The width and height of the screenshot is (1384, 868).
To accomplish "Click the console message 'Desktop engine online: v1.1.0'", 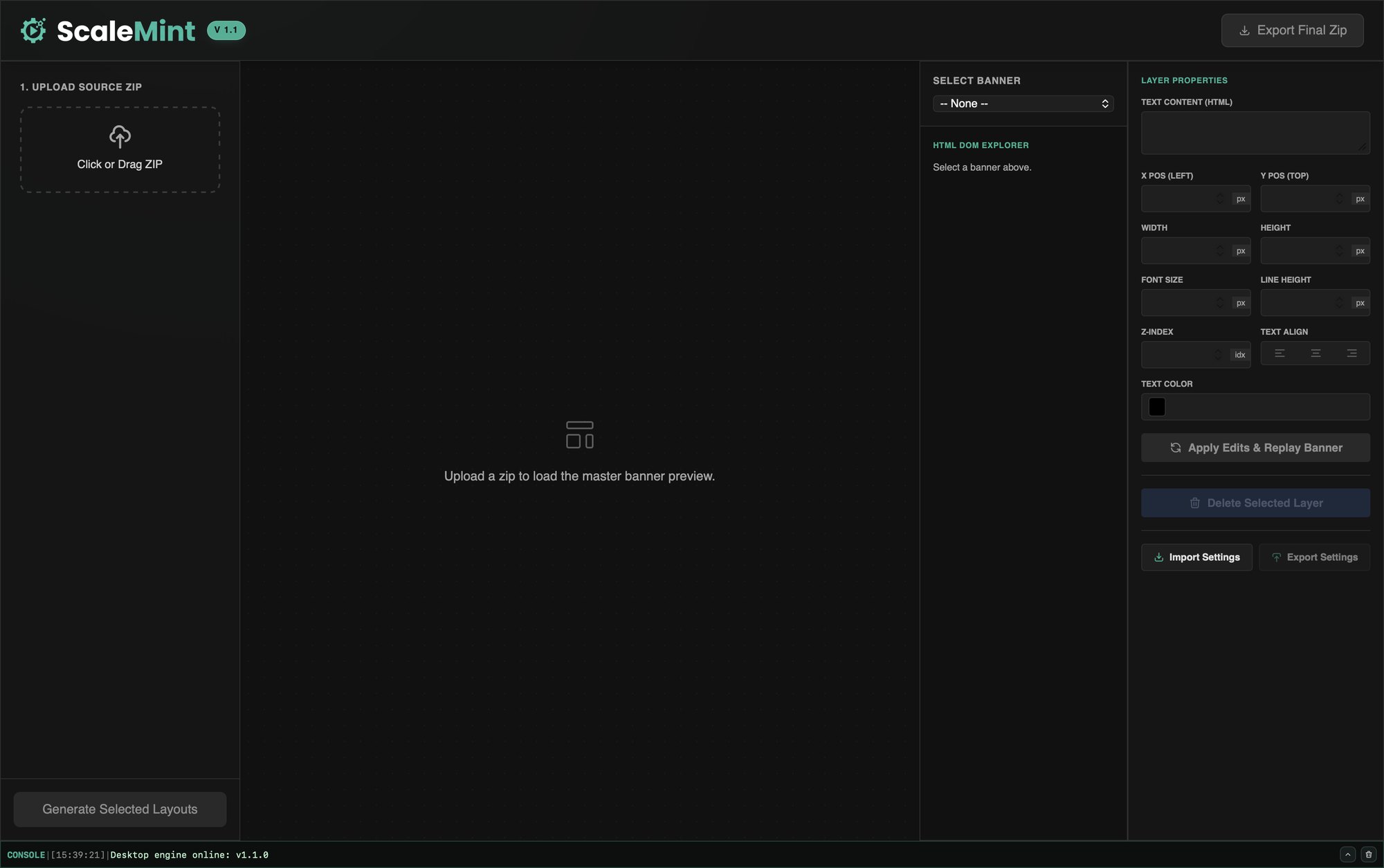I will (190, 856).
